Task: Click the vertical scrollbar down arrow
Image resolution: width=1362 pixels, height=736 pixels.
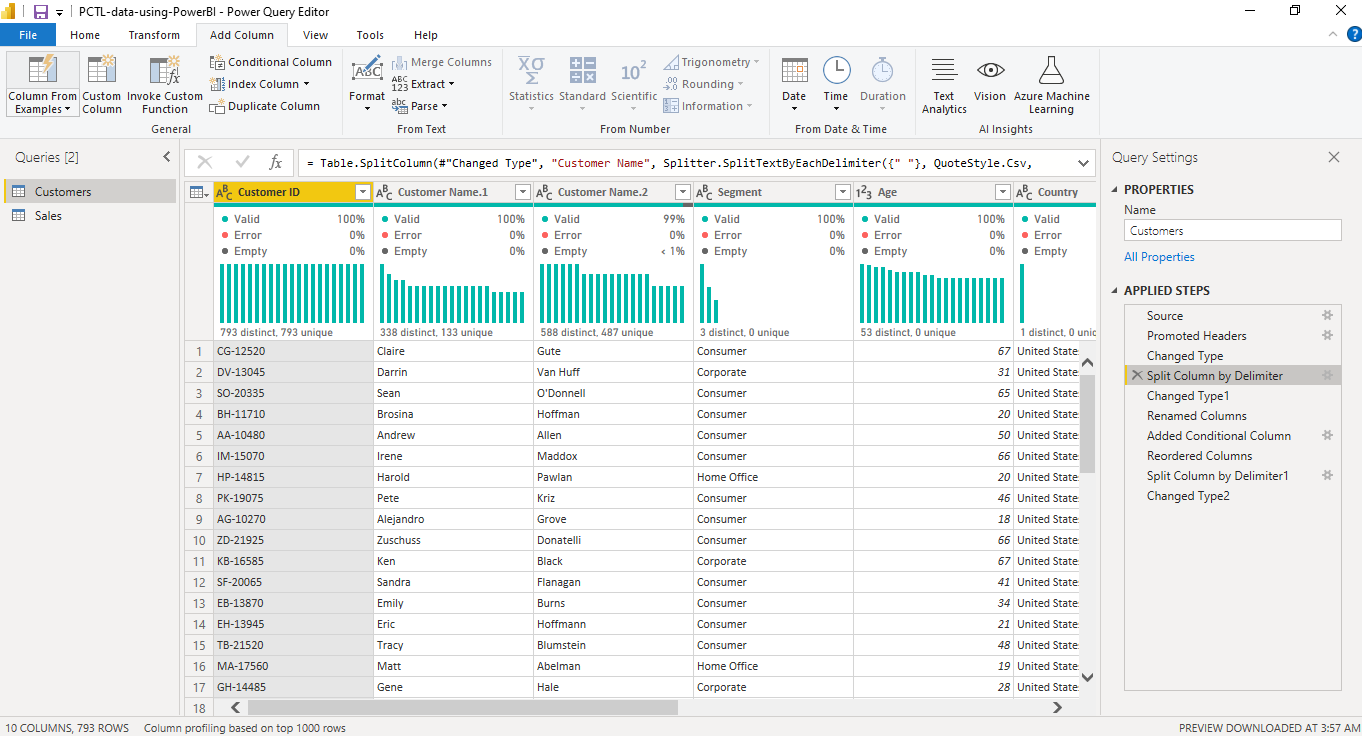Action: point(1088,677)
